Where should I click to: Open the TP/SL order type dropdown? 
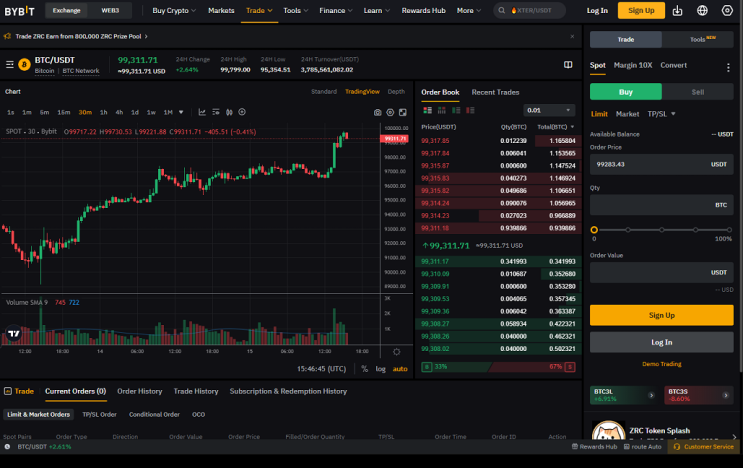point(661,114)
